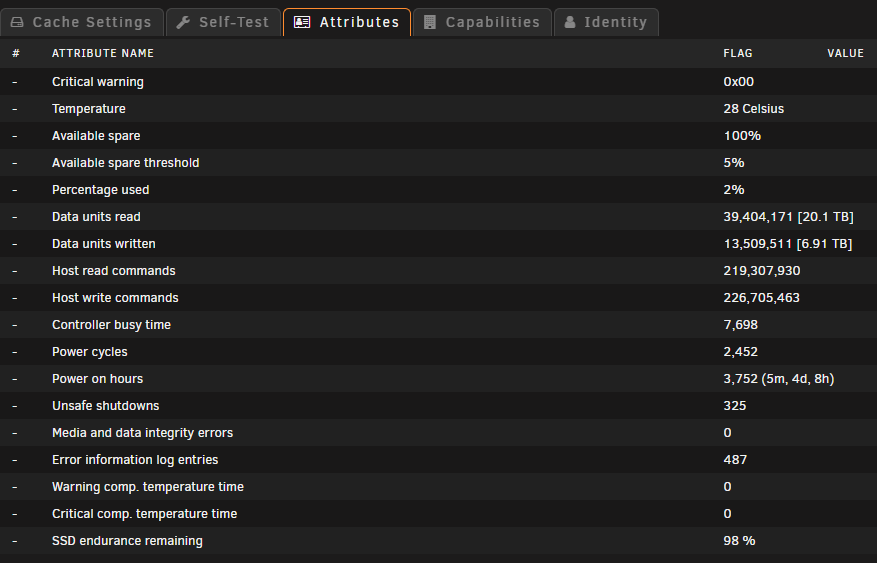Select the Power on hours attribute name
Image resolution: width=877 pixels, height=563 pixels.
pyautogui.click(x=97, y=379)
